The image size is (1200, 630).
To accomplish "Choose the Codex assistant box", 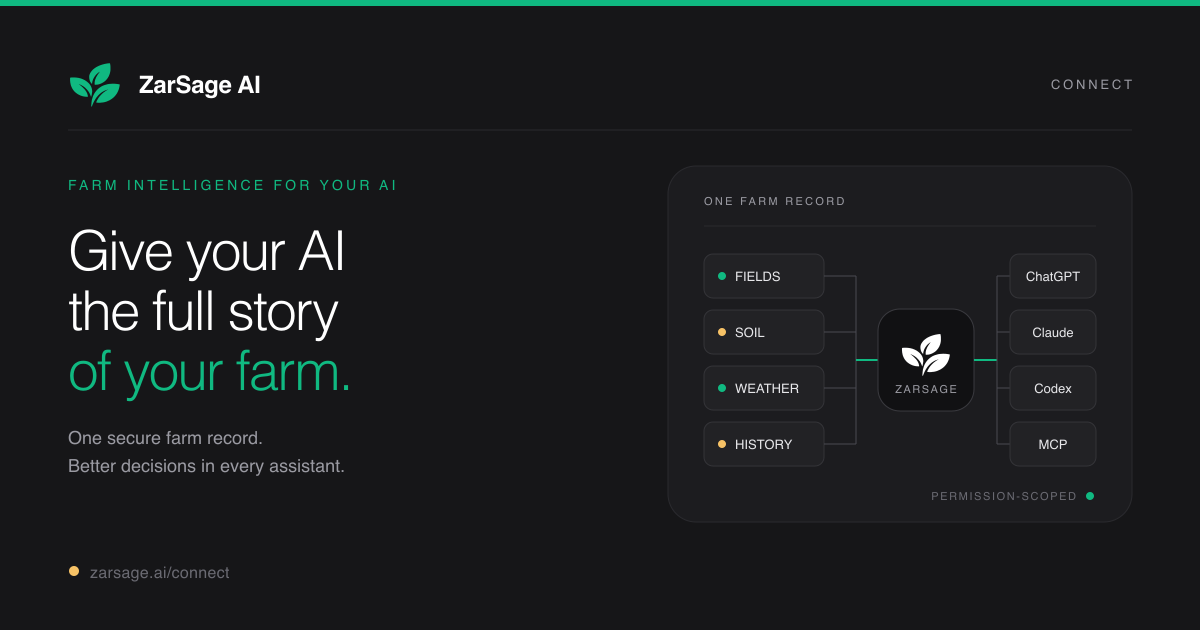I will (x=1053, y=388).
